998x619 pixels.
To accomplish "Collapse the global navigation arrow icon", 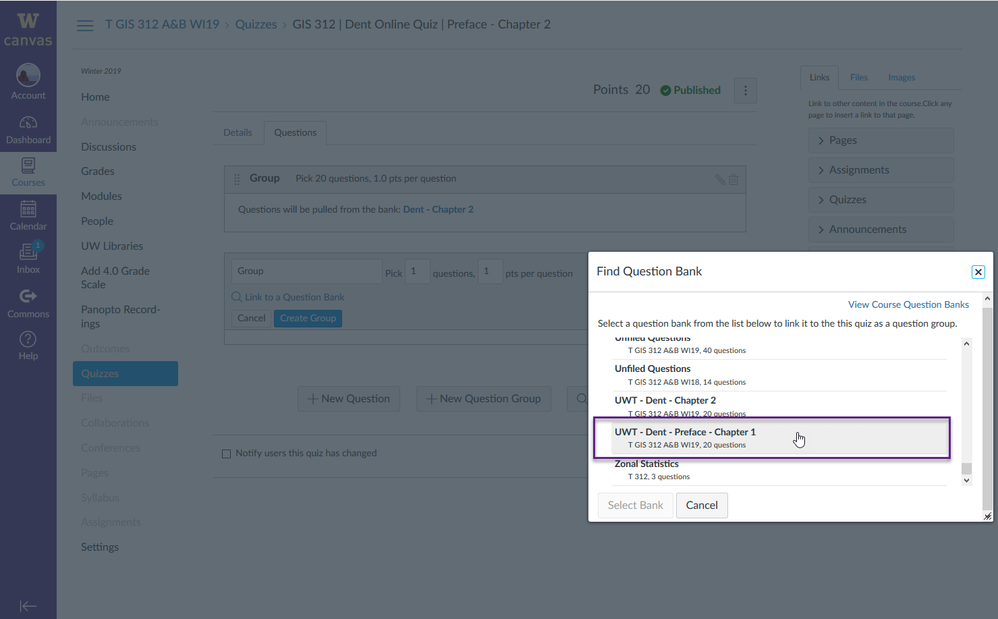I will coord(28,605).
